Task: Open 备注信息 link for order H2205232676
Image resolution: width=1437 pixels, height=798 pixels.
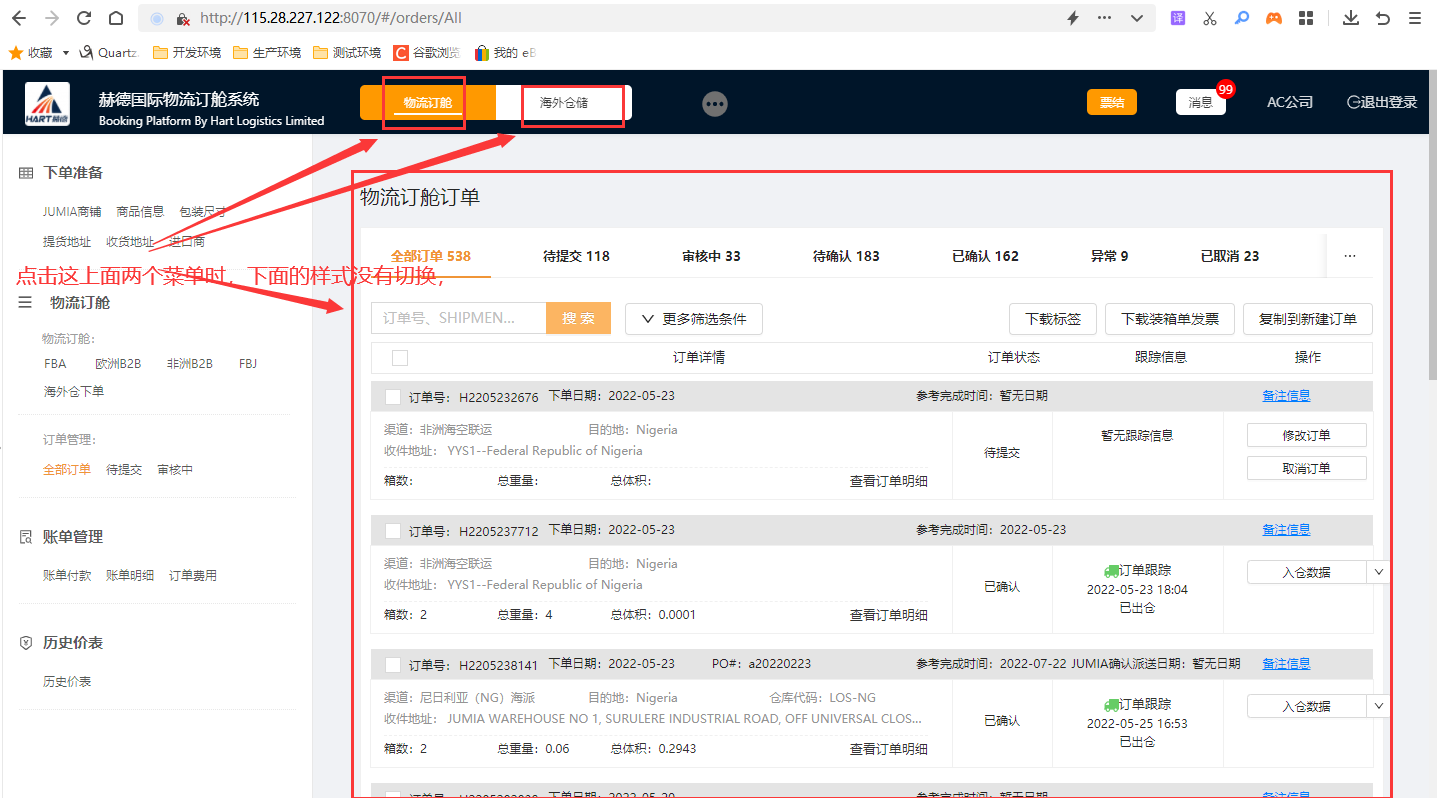Action: pos(1285,396)
